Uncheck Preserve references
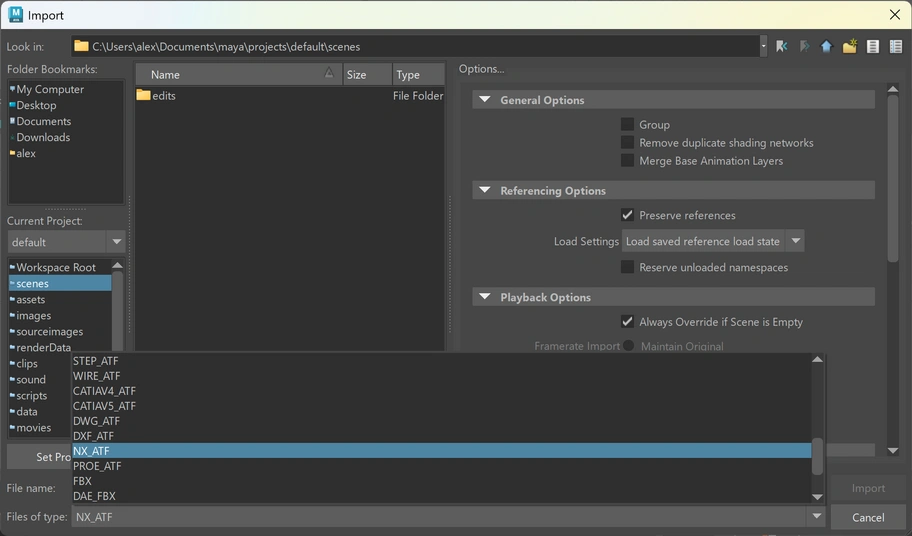 pyautogui.click(x=627, y=215)
